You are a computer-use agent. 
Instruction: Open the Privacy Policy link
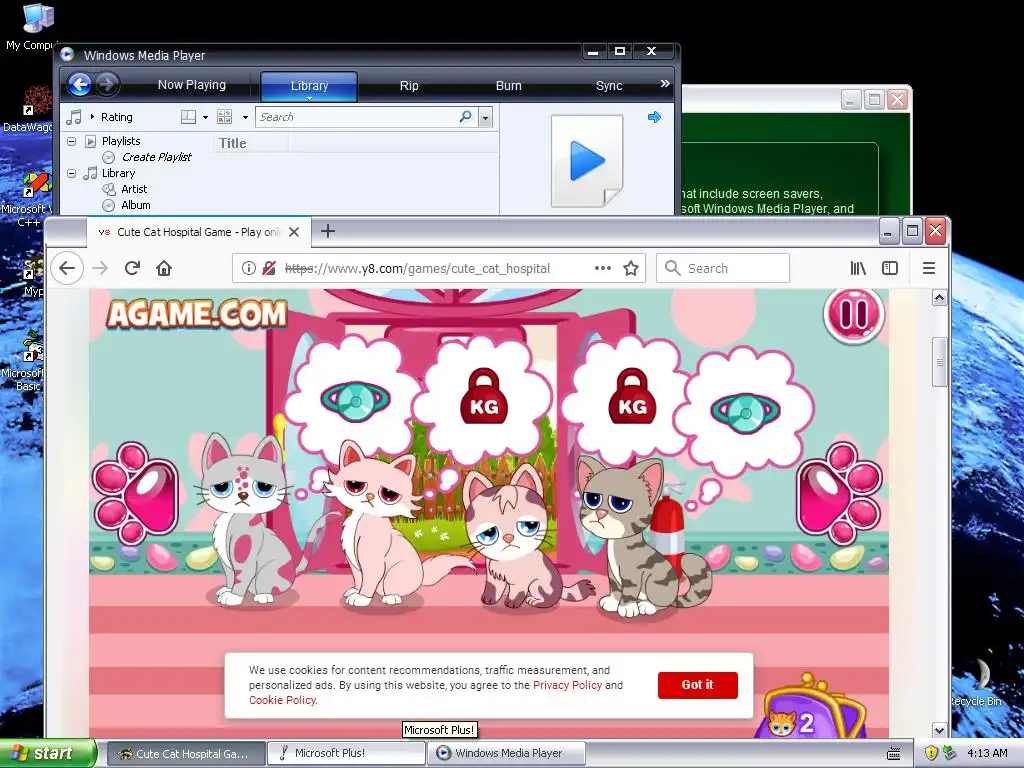[x=567, y=685]
